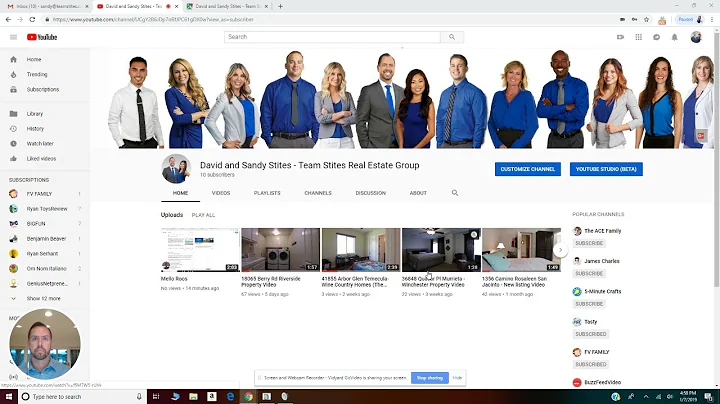Click the Customize Channel button

(528, 169)
